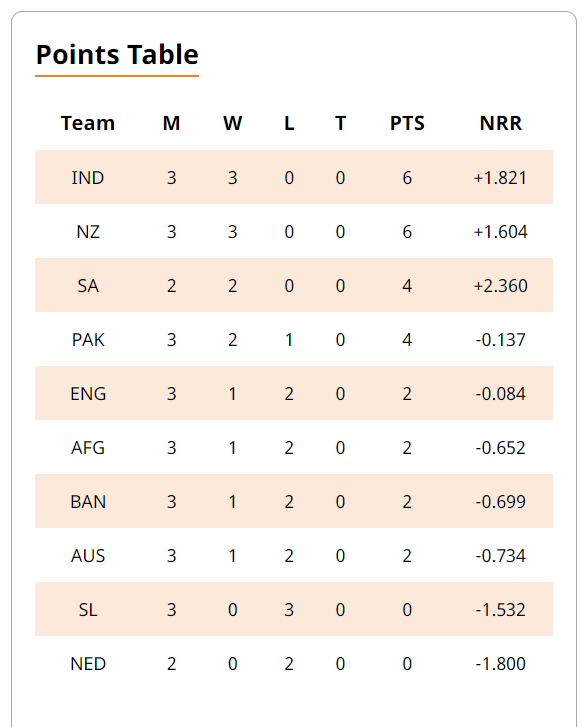The width and height of the screenshot is (582, 727).
Task: Select the W wins column header
Action: point(232,123)
